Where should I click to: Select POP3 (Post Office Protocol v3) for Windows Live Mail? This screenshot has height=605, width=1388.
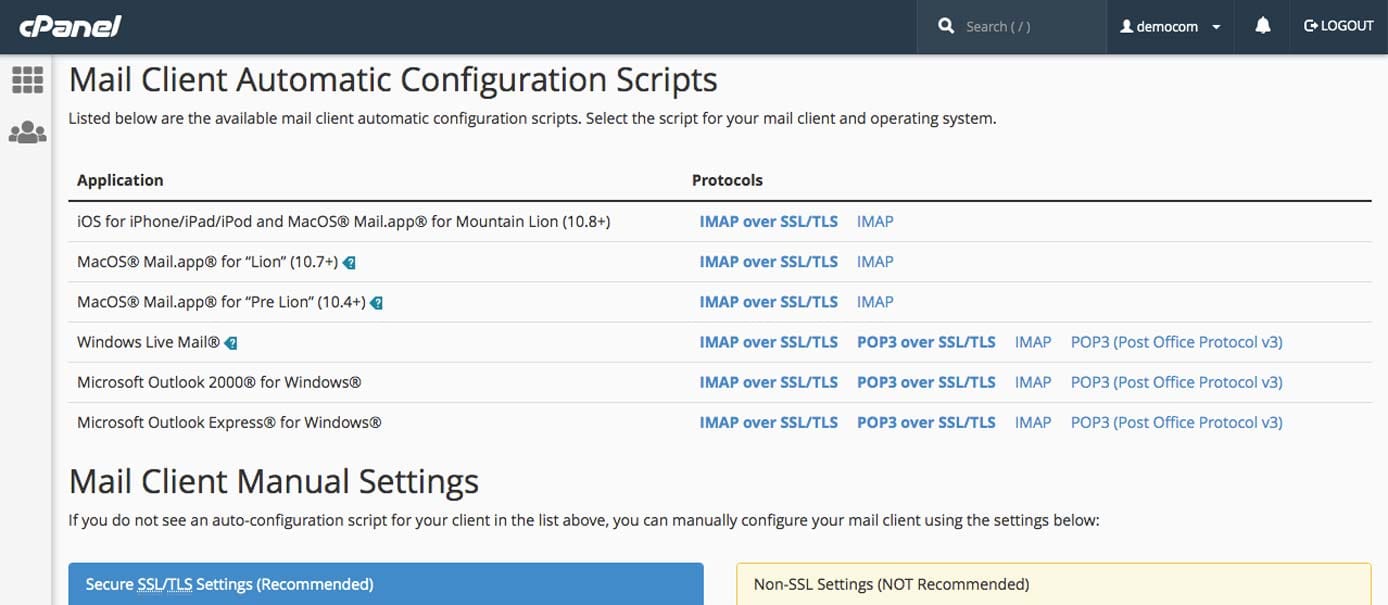tap(1176, 342)
